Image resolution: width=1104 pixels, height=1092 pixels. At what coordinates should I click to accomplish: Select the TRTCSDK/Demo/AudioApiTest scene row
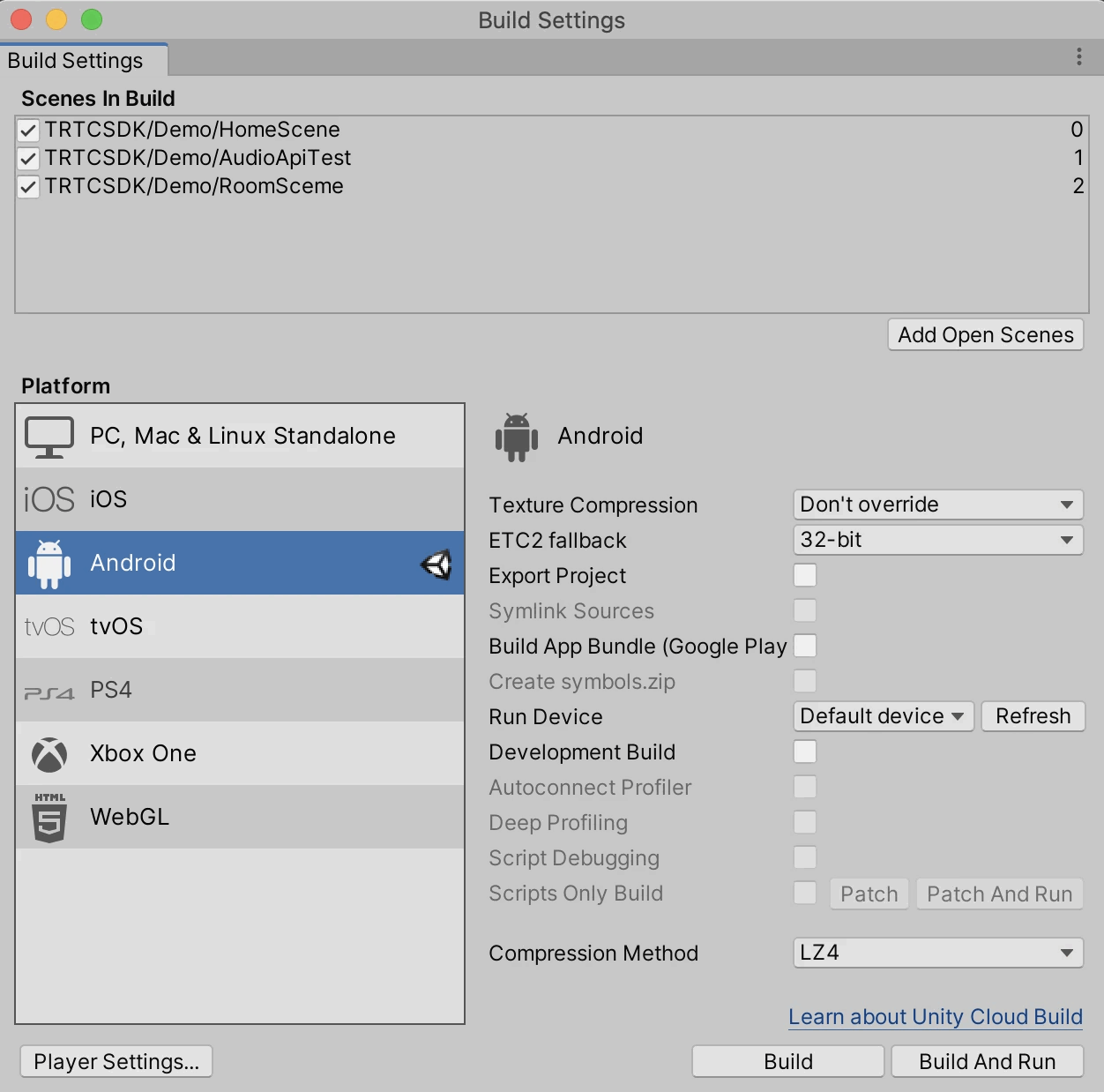tap(552, 158)
